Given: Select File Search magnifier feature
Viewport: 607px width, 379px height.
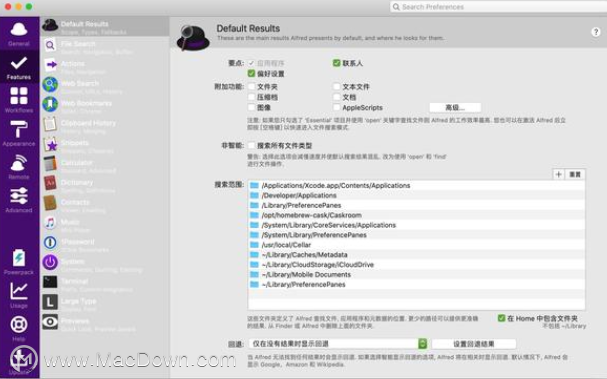Looking at the screenshot, I should click(x=105, y=46).
